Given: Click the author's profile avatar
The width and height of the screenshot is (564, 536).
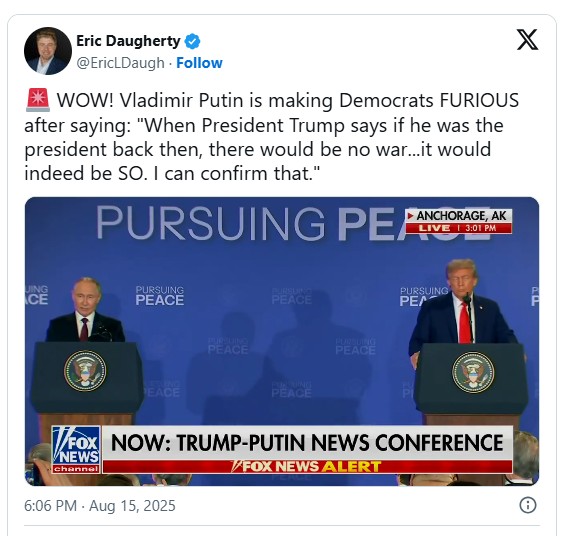Looking at the screenshot, I should [x=48, y=51].
